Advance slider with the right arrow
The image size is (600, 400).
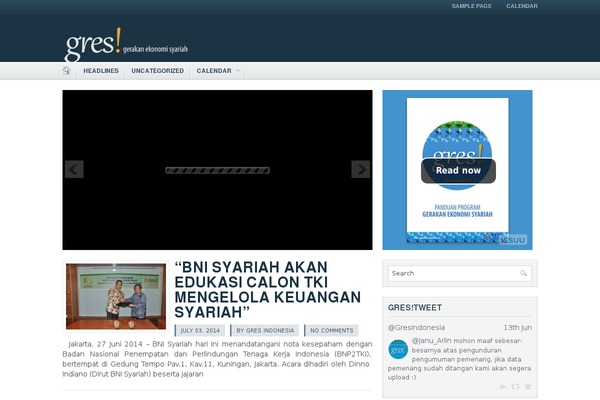tap(361, 169)
